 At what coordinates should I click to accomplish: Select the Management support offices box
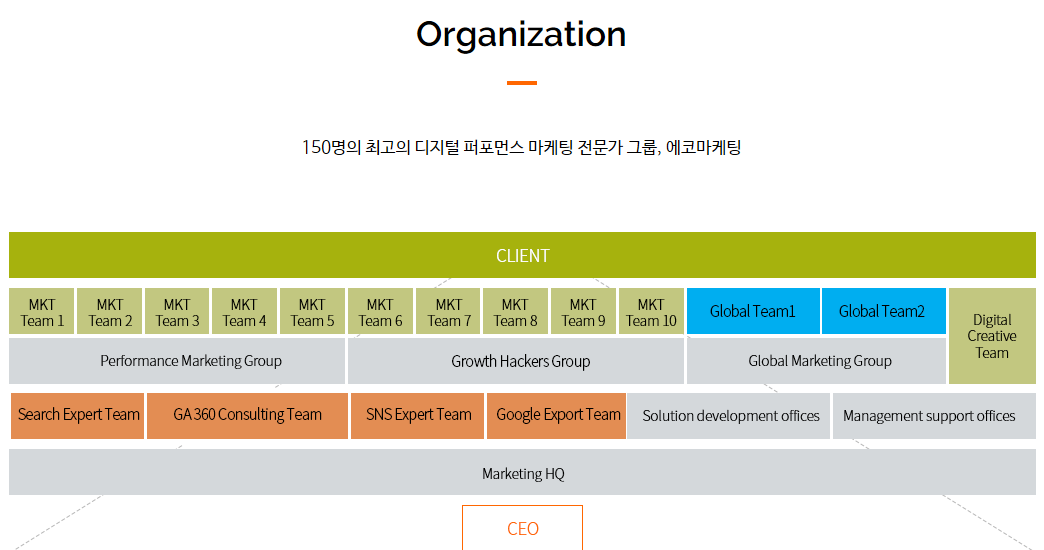pyautogui.click(x=934, y=415)
